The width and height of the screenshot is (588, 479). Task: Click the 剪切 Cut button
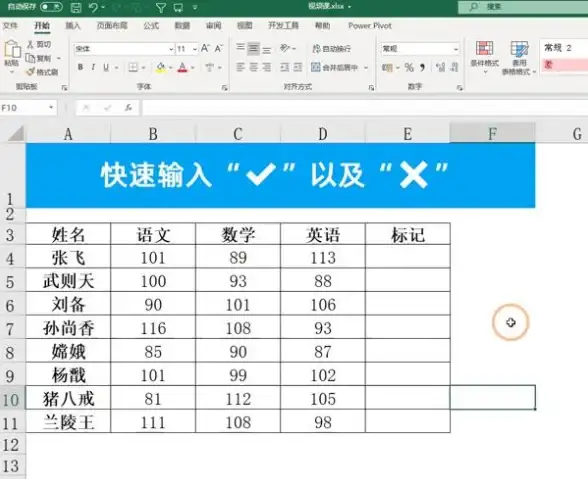tap(39, 44)
